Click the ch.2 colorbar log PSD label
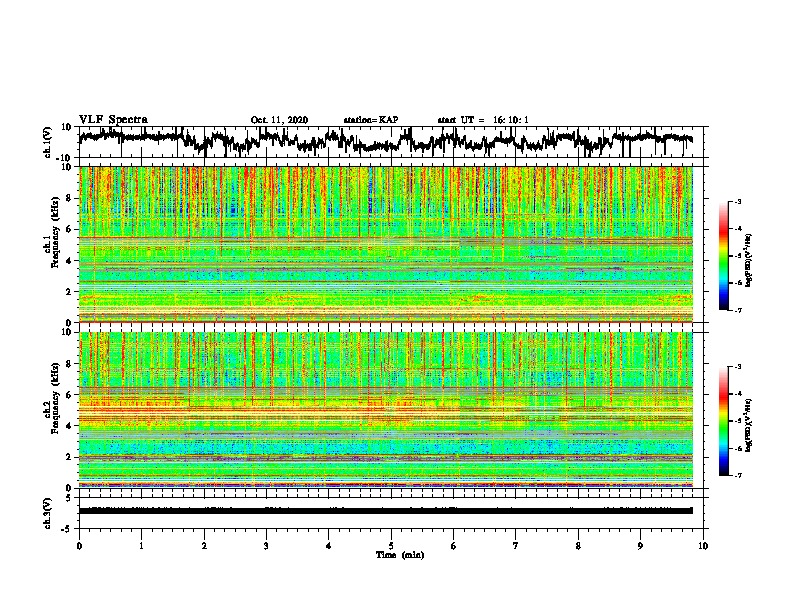The image size is (792, 612). pyautogui.click(x=749, y=425)
